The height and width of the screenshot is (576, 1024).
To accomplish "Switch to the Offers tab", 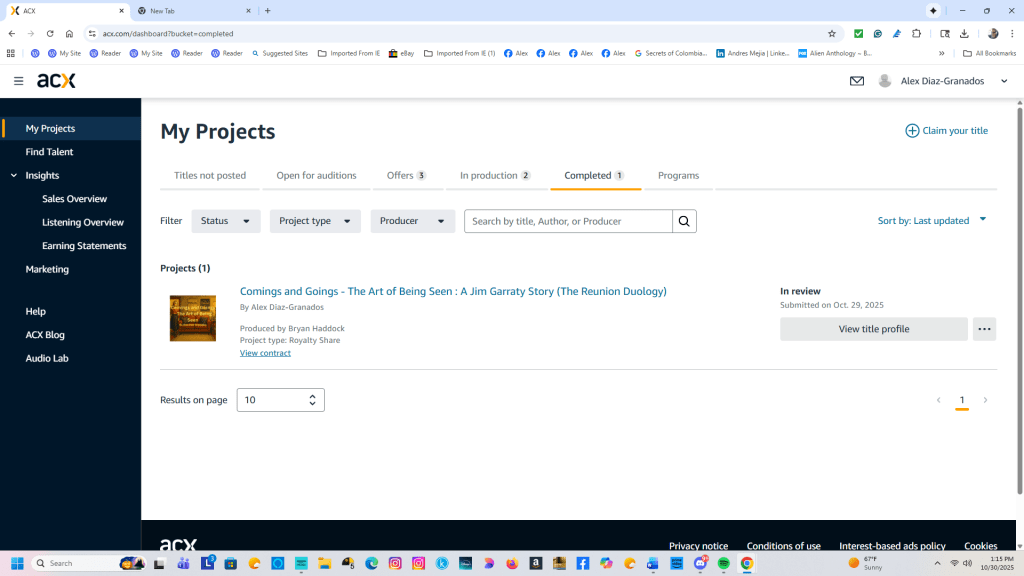I will [406, 176].
